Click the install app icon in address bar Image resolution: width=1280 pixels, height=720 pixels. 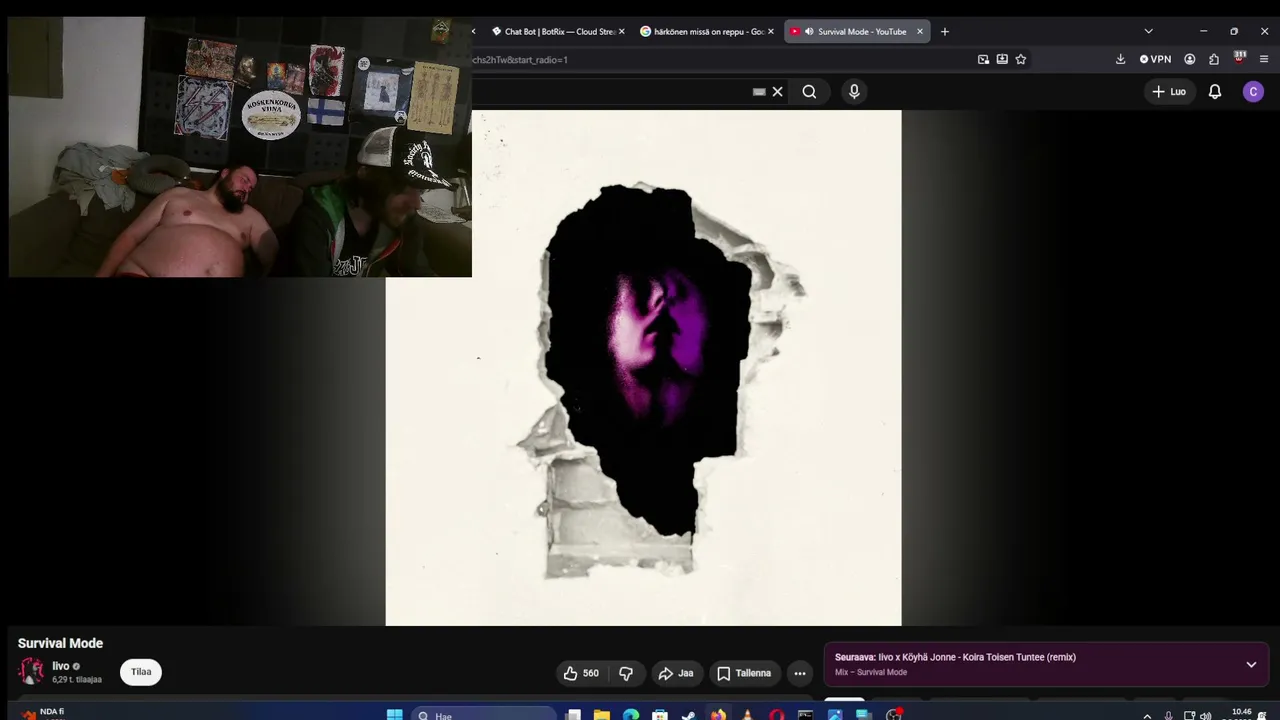1002,60
